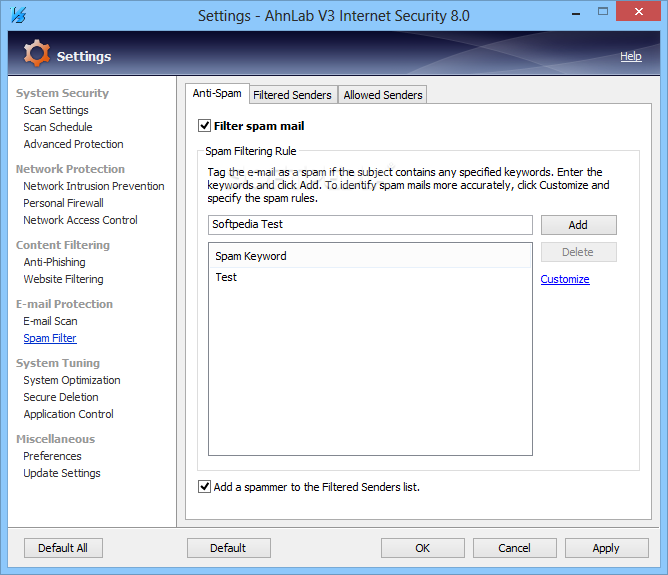
Task: Click the orange Settings gear icon
Action: click(36, 53)
